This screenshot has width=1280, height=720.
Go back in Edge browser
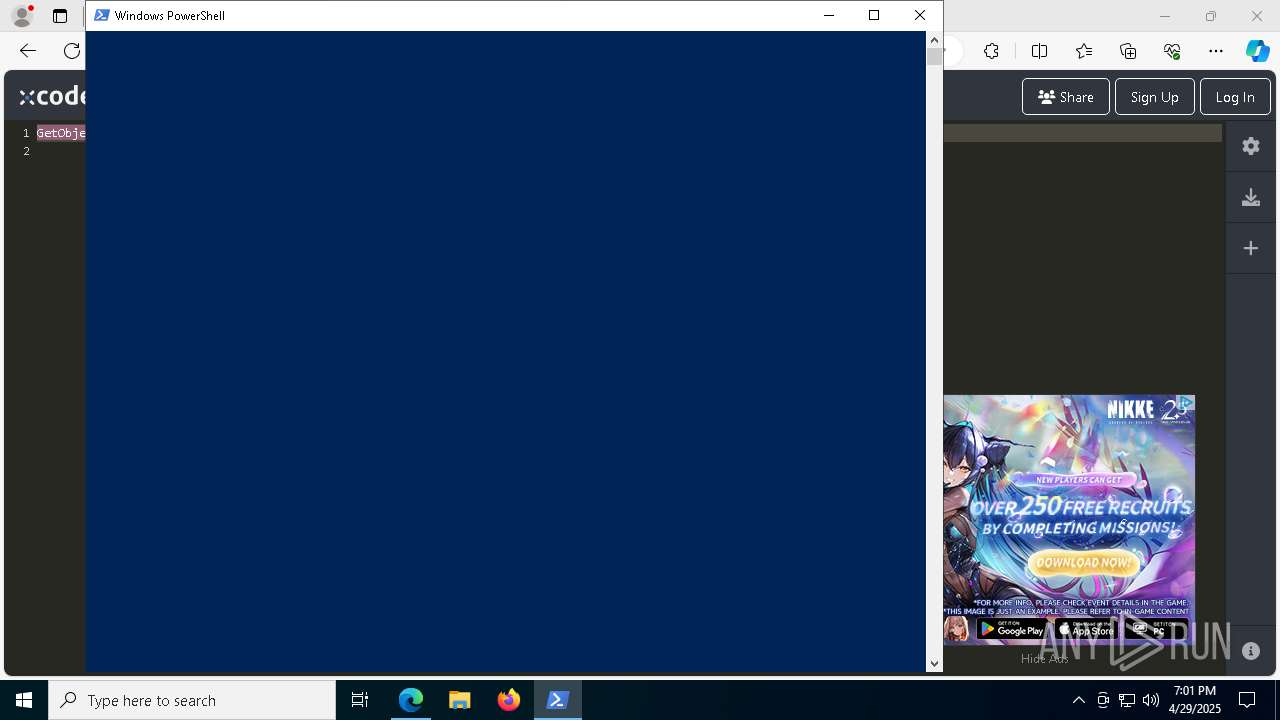pos(28,51)
